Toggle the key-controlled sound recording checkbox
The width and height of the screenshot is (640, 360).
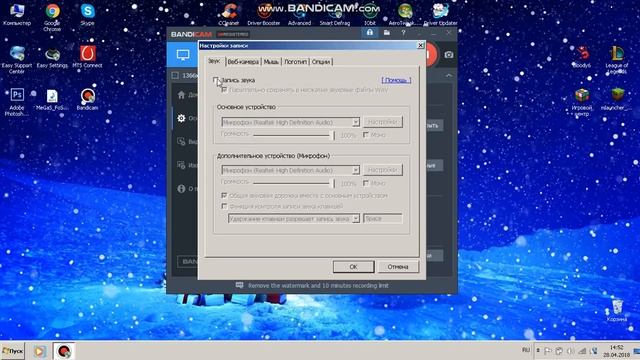(x=224, y=206)
